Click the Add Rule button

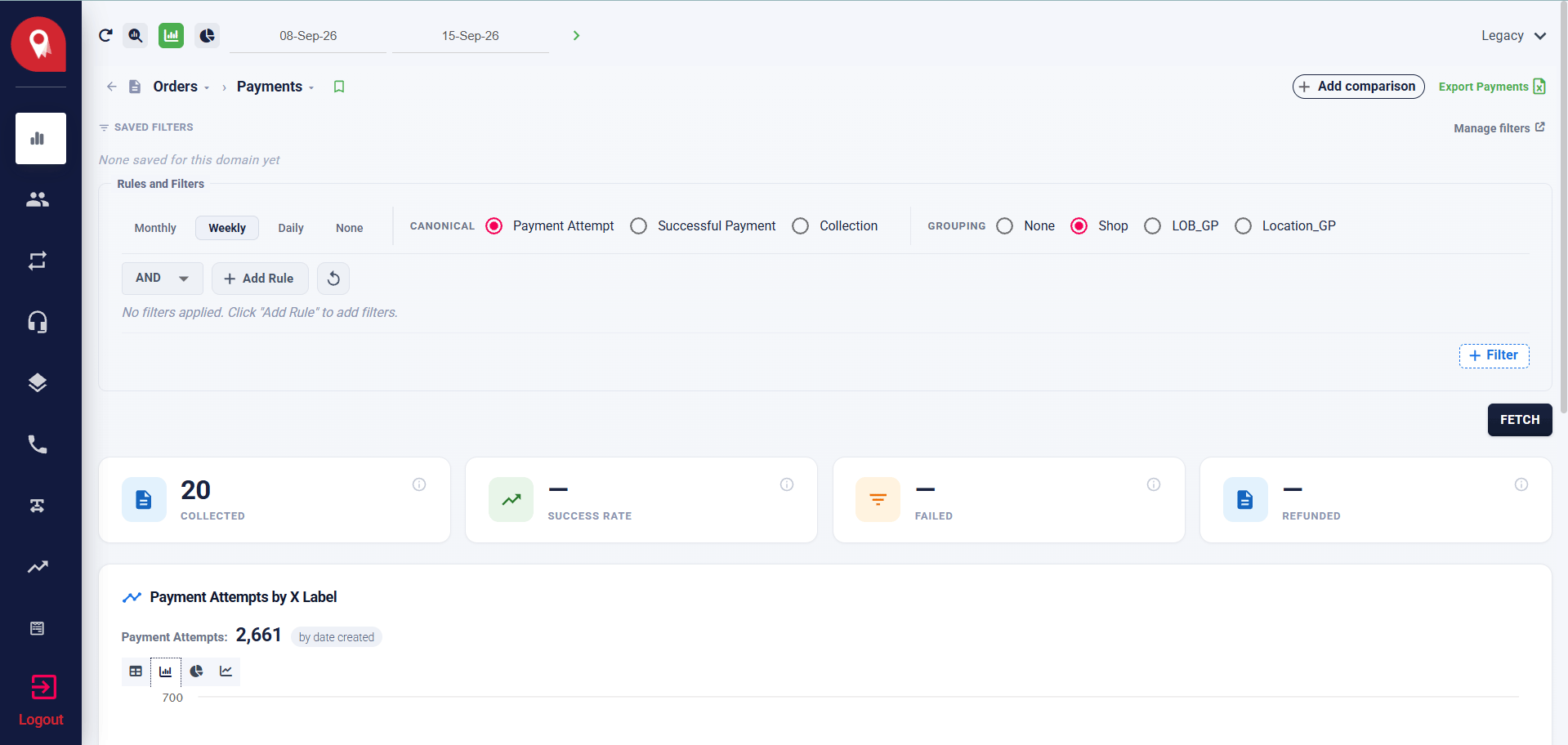(260, 279)
